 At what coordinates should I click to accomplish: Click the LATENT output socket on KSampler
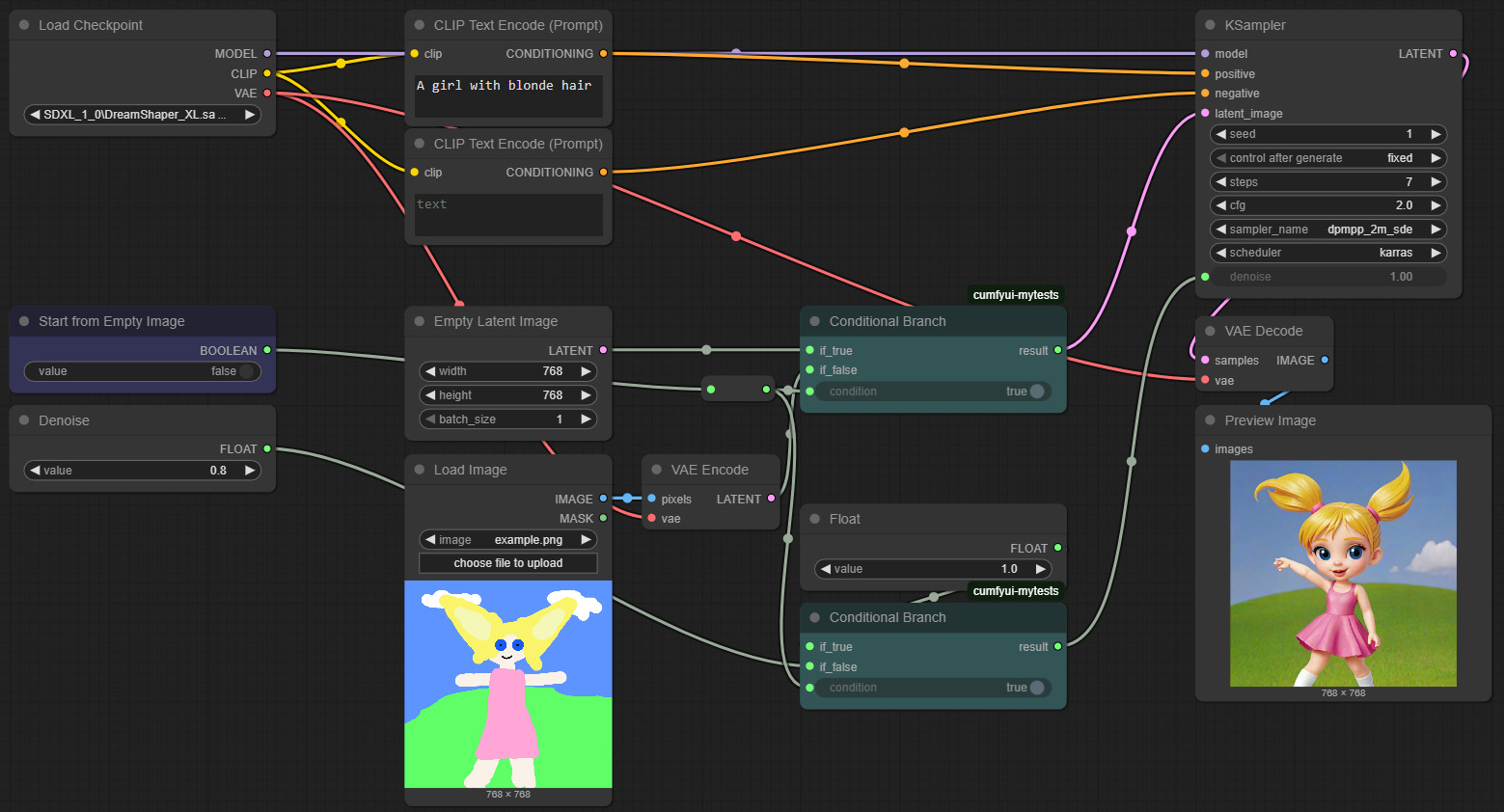pyautogui.click(x=1453, y=54)
